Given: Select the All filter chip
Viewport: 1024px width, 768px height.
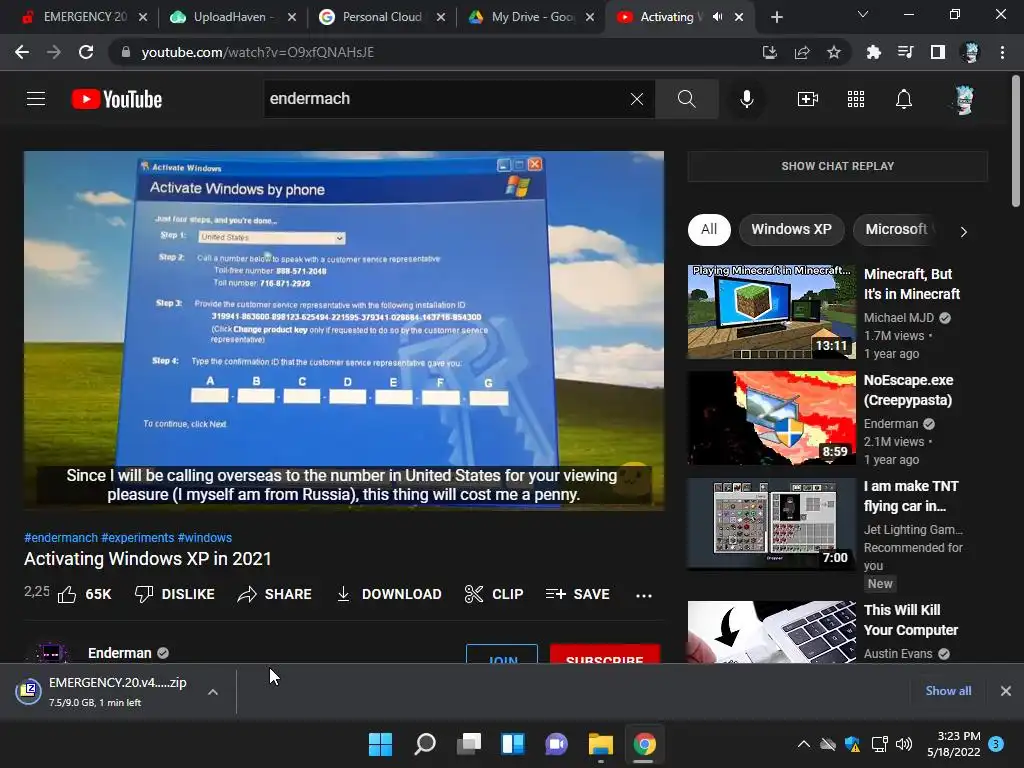Looking at the screenshot, I should click(x=709, y=229).
